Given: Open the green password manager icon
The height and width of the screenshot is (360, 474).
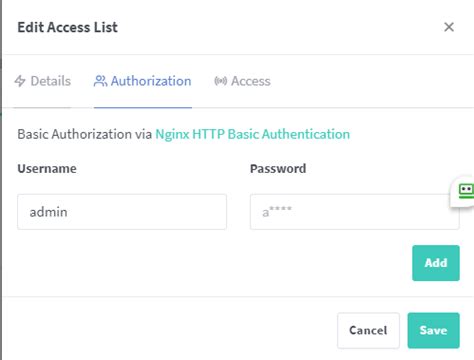Looking at the screenshot, I should pos(466,191).
